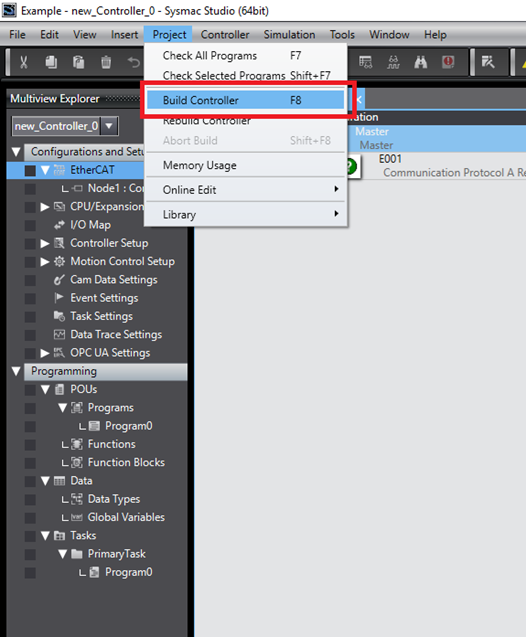526x637 pixels.
Task: Collapse the Programming section
Action: coord(16,371)
